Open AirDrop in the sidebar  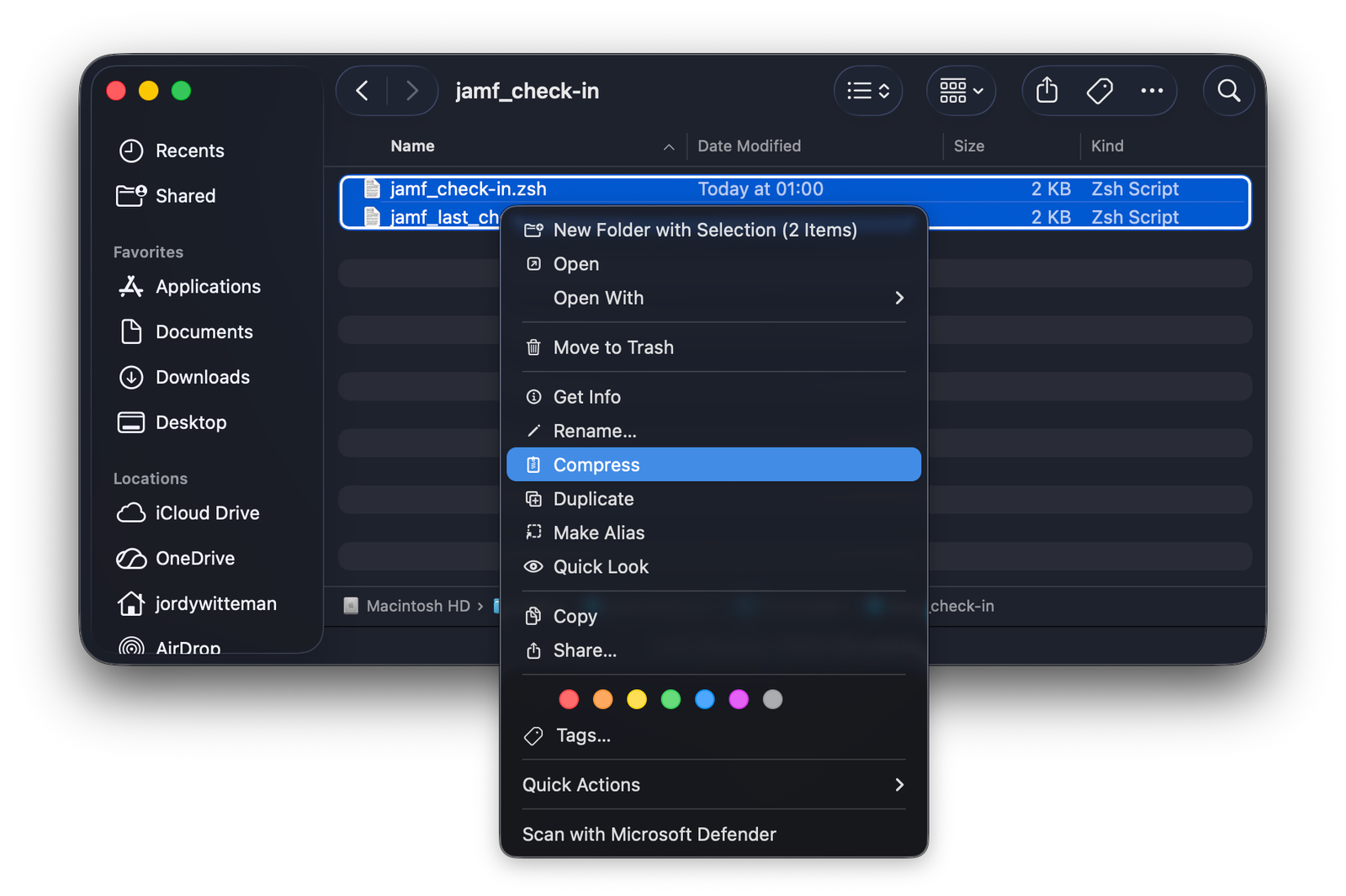click(188, 648)
